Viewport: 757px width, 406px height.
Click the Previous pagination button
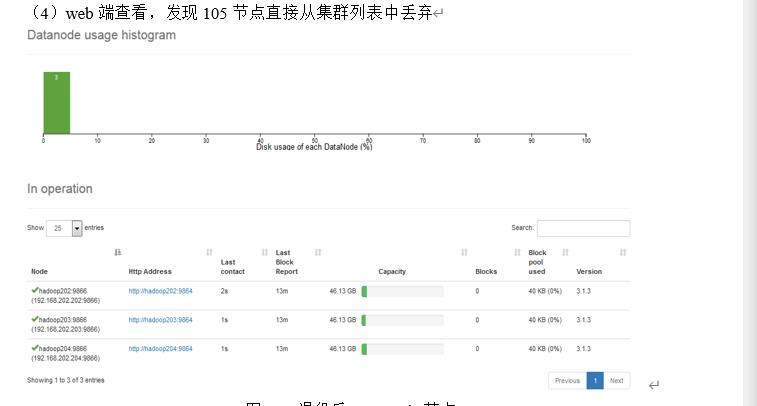pos(567,381)
